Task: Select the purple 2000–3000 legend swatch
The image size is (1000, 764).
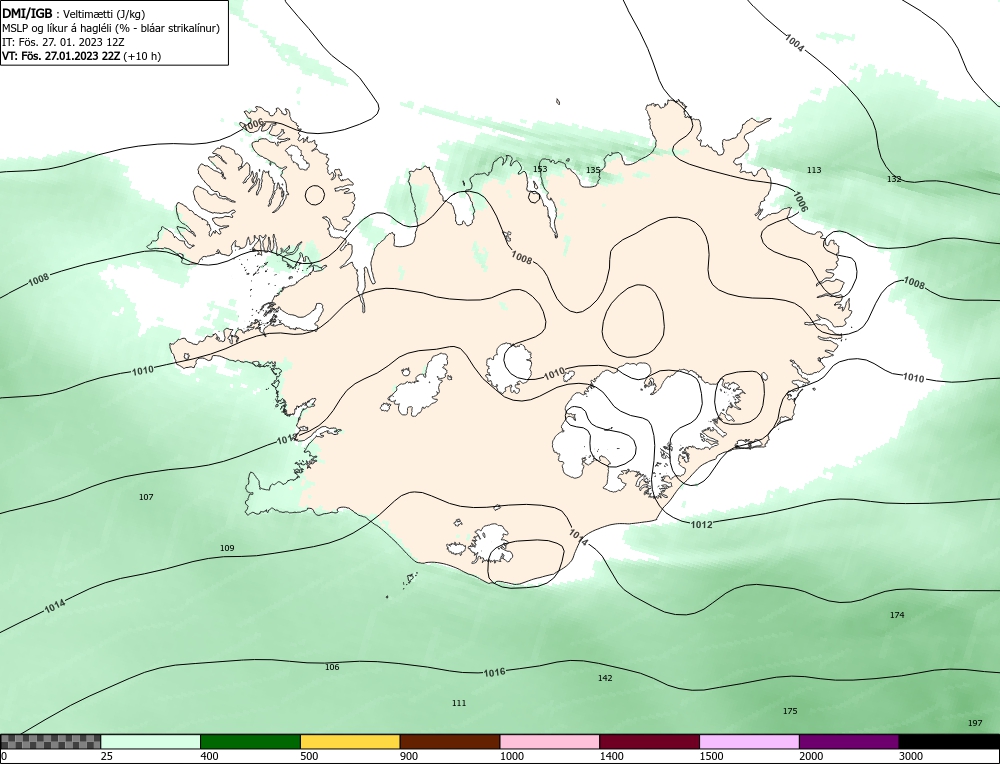Action: tap(849, 741)
